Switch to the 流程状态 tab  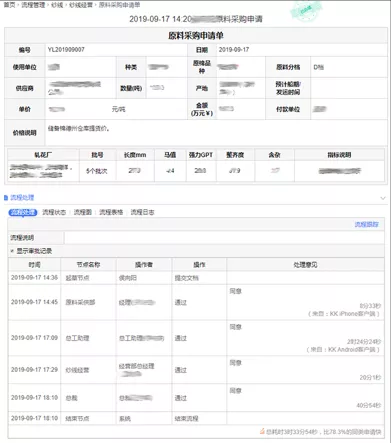pos(54,212)
